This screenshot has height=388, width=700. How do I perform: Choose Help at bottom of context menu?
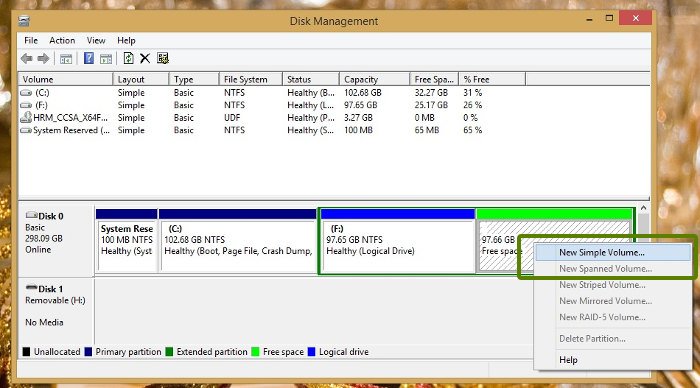613,359
